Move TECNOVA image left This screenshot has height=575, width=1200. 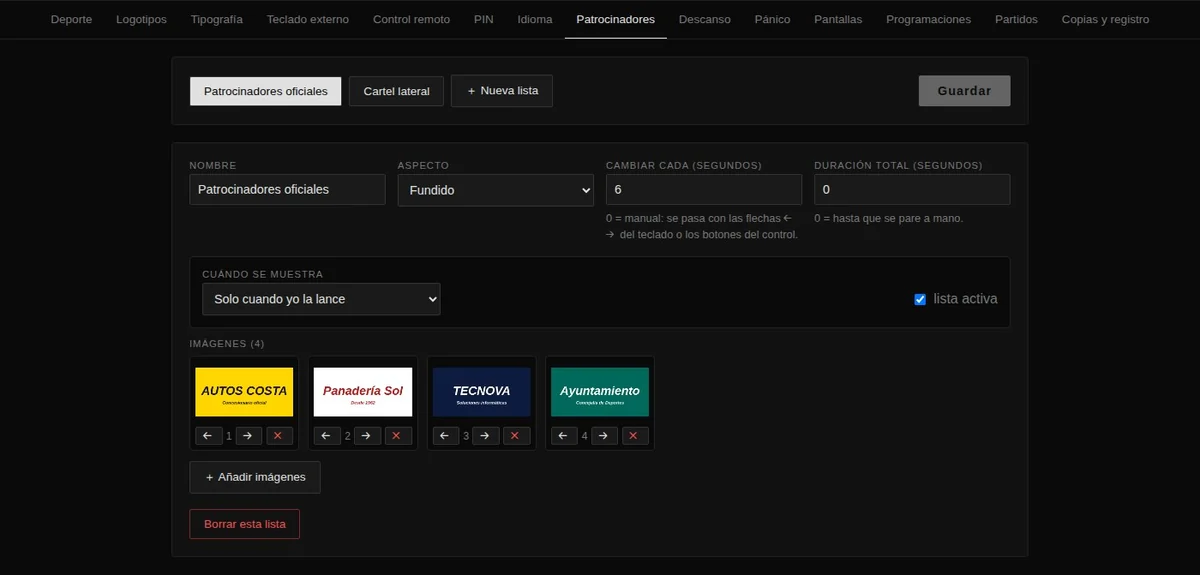(446, 436)
